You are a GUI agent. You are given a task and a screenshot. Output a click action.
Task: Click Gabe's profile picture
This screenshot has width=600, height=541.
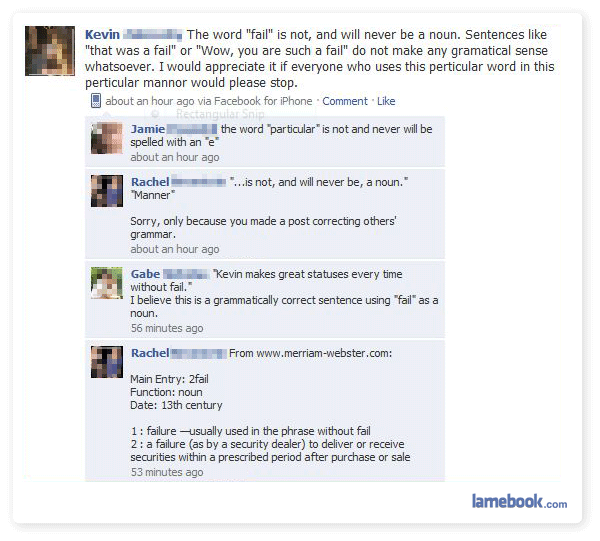pos(107,283)
